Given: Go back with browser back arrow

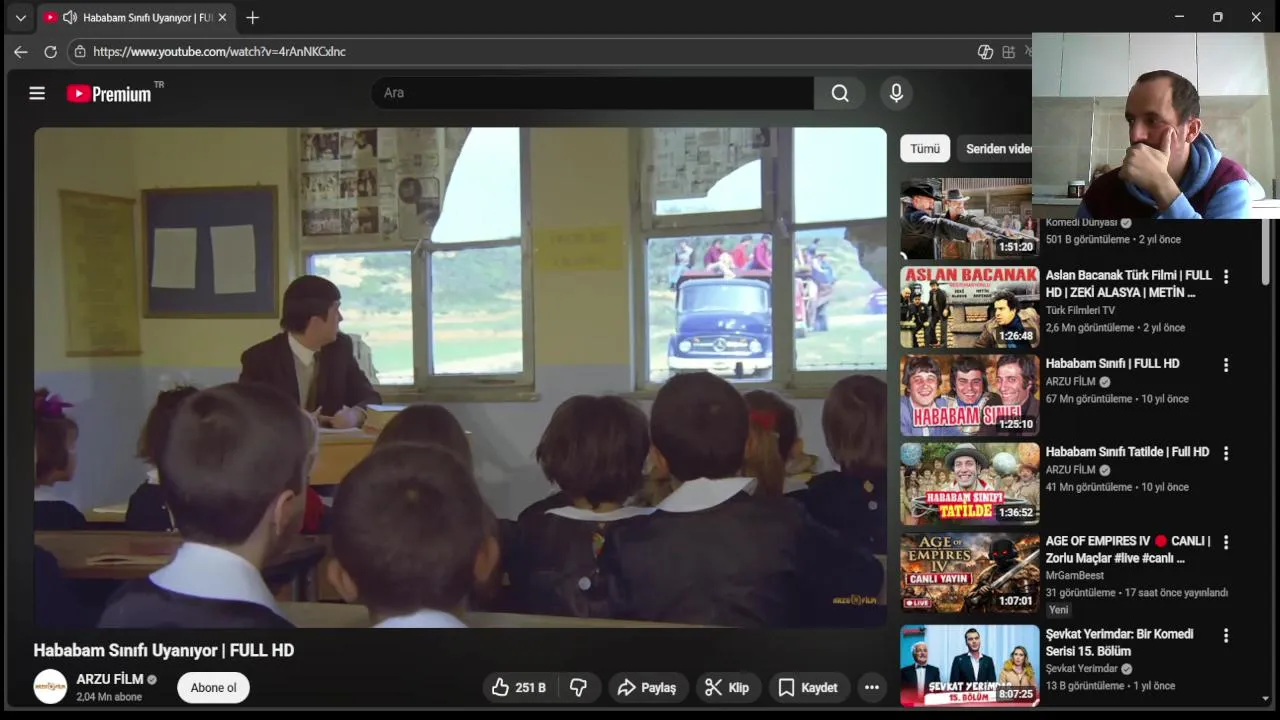Looking at the screenshot, I should (20, 51).
